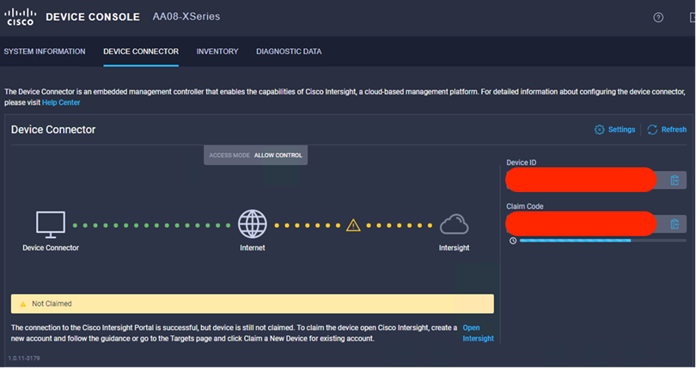This screenshot has height=368, width=696.
Task: Click the version text 1.0.11-3179
Action: [24, 358]
